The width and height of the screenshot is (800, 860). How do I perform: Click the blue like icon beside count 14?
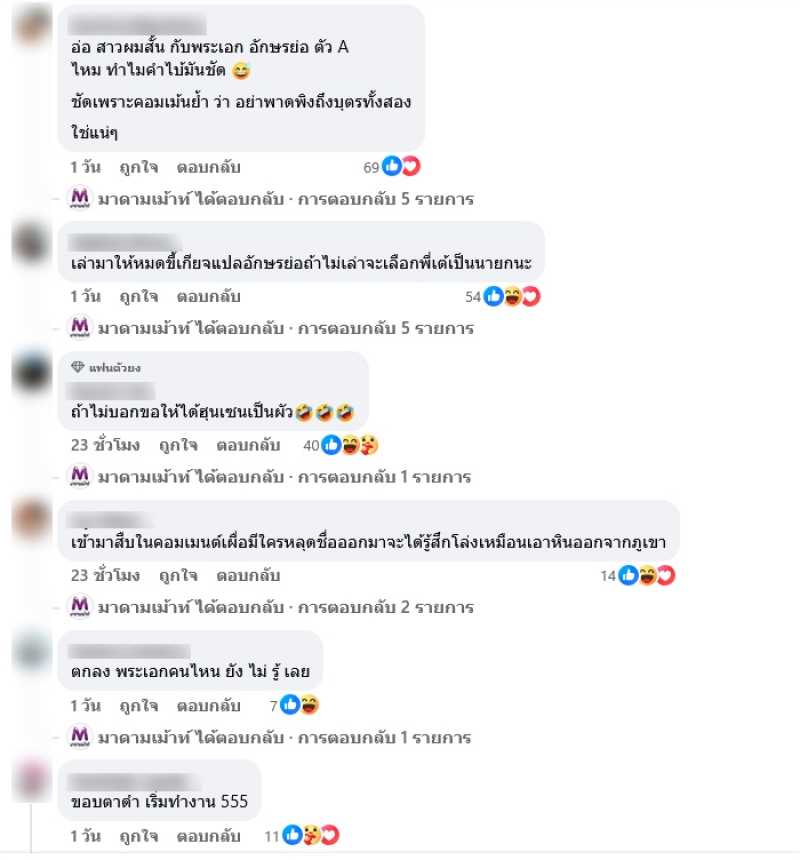pos(628,575)
